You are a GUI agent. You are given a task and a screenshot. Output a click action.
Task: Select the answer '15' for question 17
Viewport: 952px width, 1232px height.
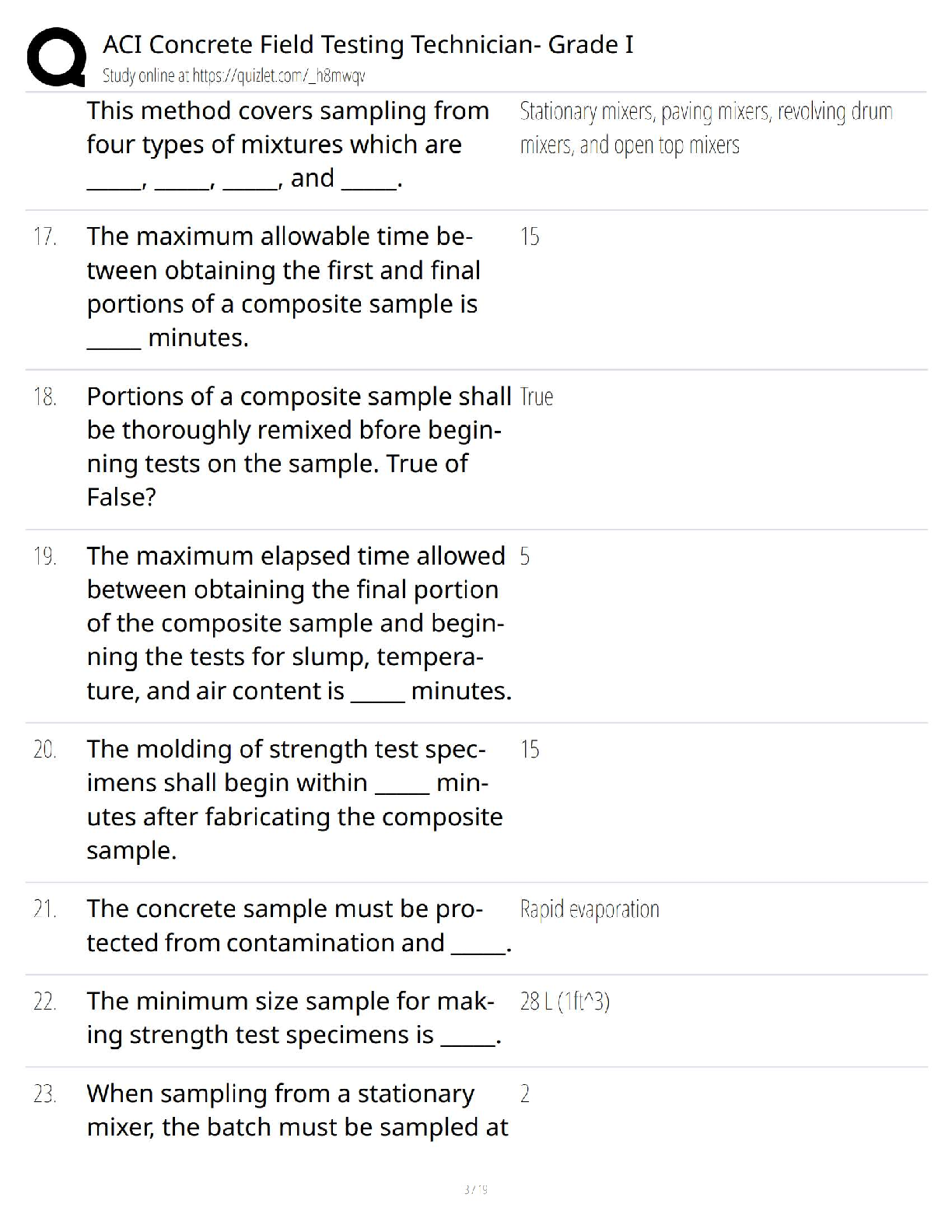(x=530, y=236)
